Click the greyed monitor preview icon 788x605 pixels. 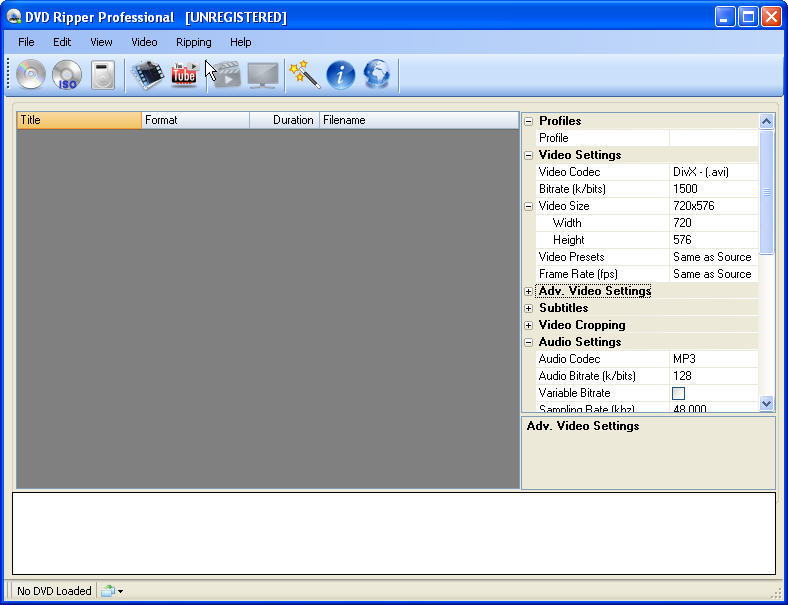263,75
